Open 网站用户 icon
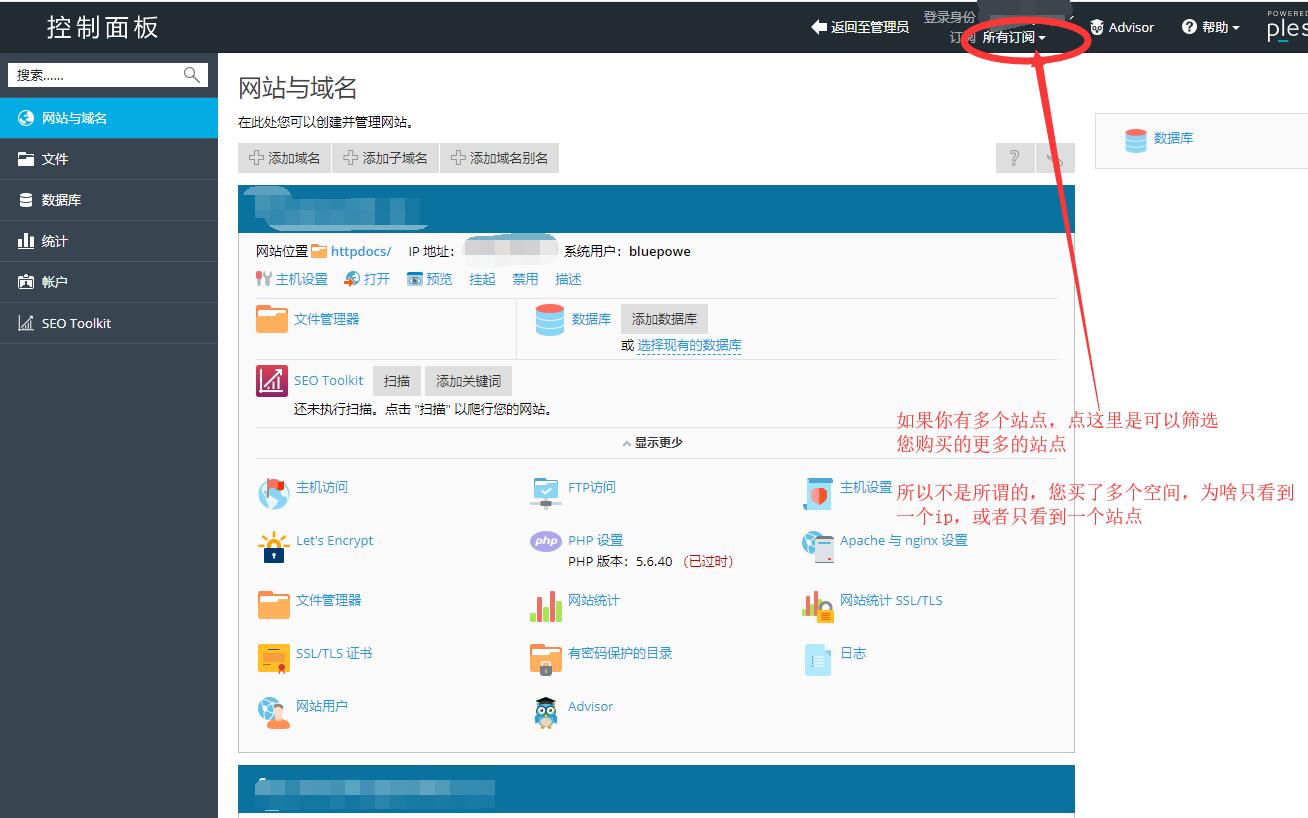Screen dimensions: 1308x818 274,712
